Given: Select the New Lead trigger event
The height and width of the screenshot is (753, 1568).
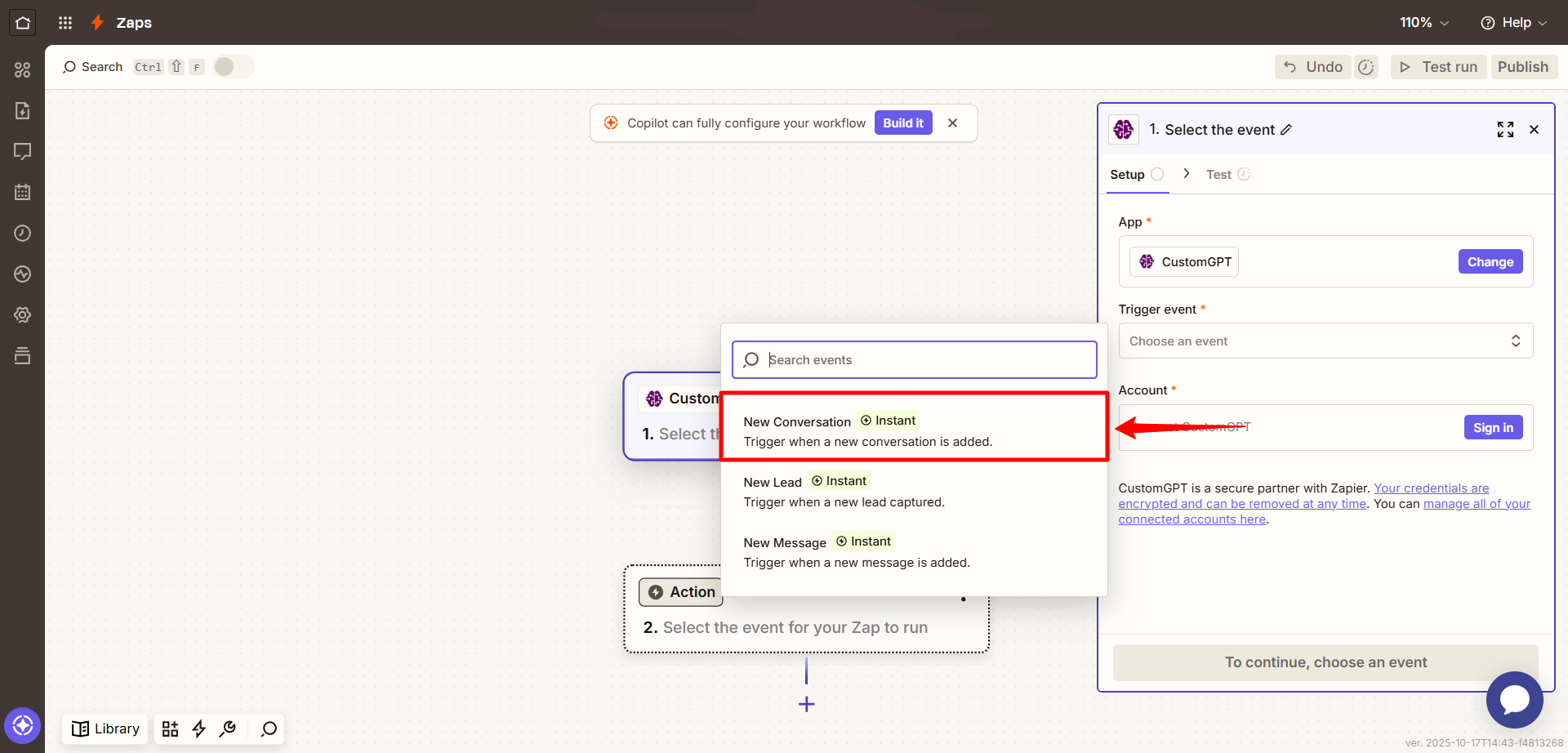Looking at the screenshot, I should [914, 492].
